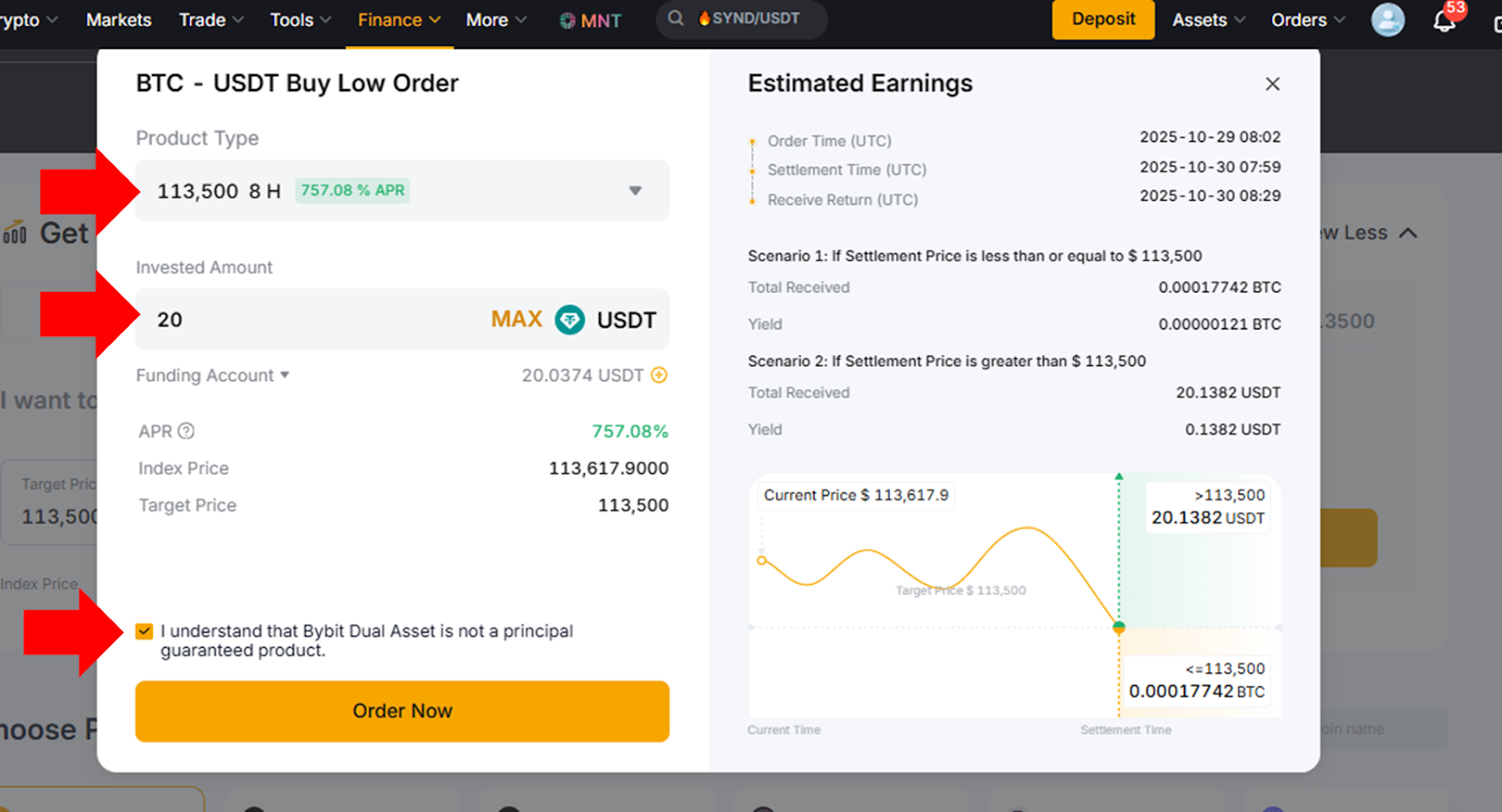Click the Index Price value 113,617.9000
This screenshot has width=1502, height=812.
(608, 468)
